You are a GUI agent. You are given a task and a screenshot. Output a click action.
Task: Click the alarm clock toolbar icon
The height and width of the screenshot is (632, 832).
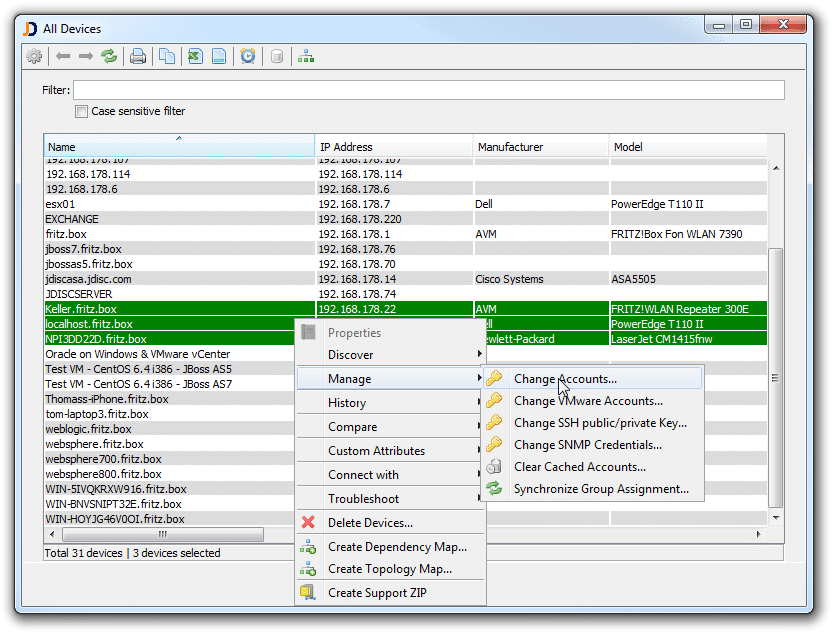[248, 56]
